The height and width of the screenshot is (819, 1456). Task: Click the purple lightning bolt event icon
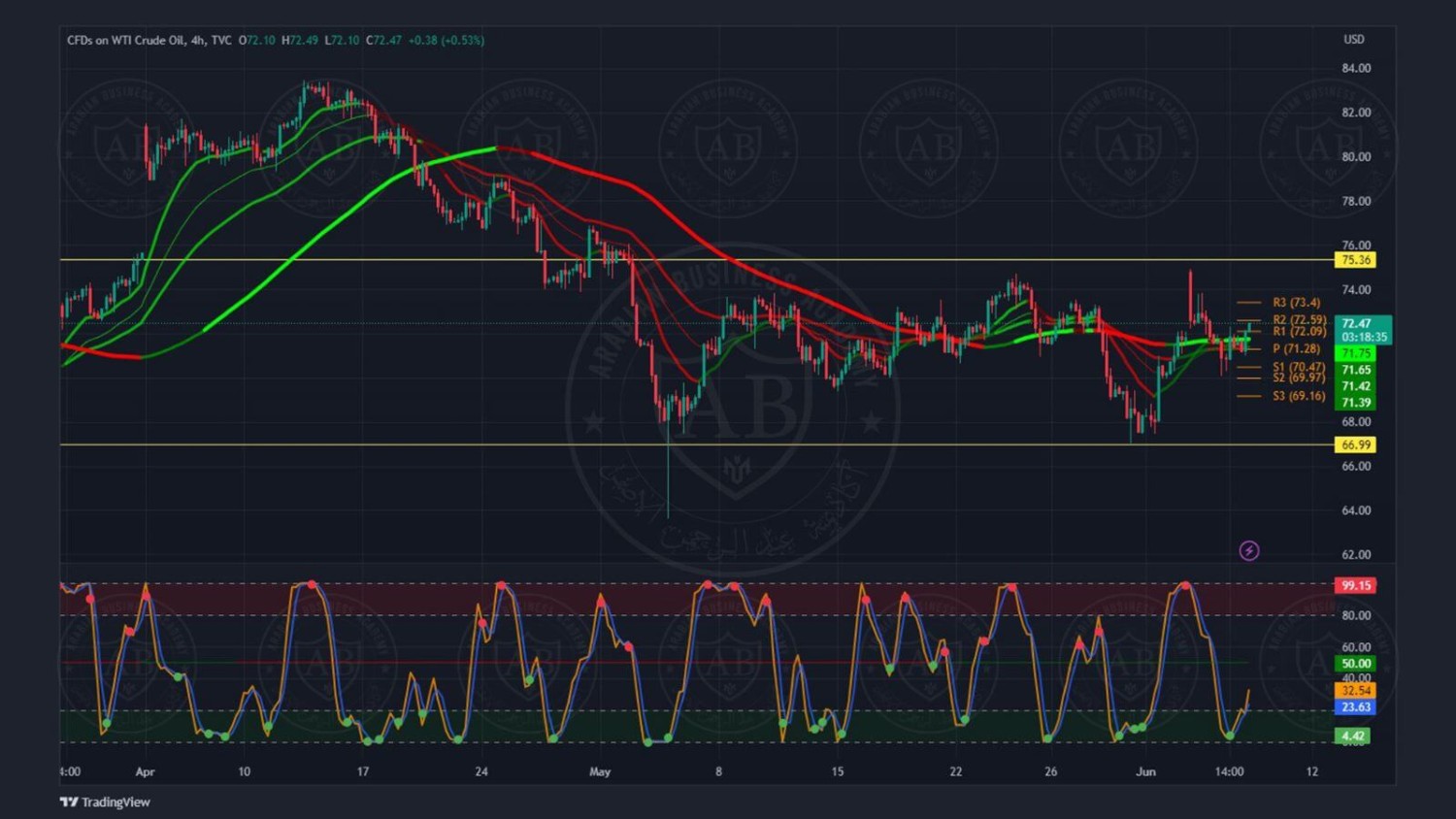(x=1249, y=551)
